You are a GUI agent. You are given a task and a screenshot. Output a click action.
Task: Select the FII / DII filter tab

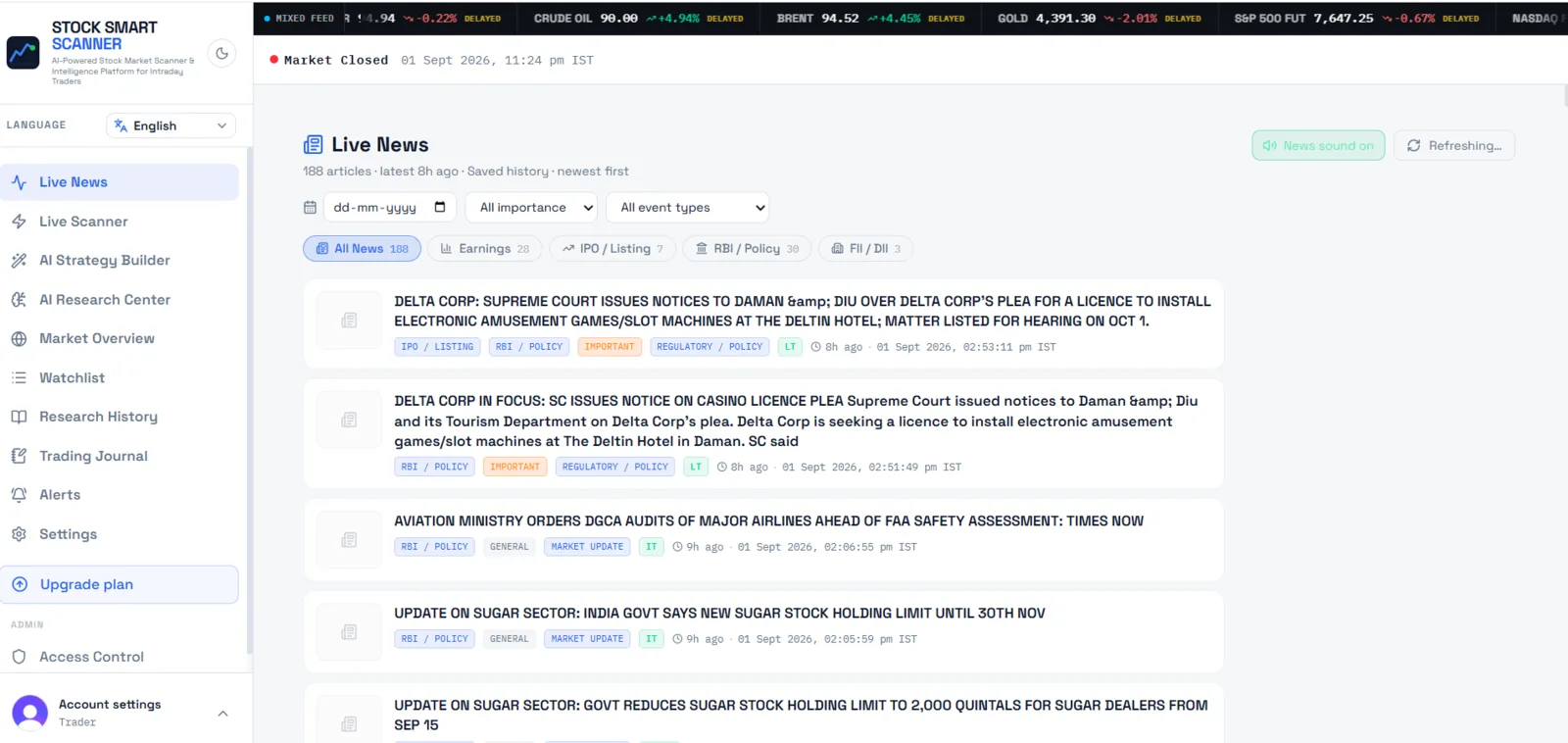tap(865, 249)
